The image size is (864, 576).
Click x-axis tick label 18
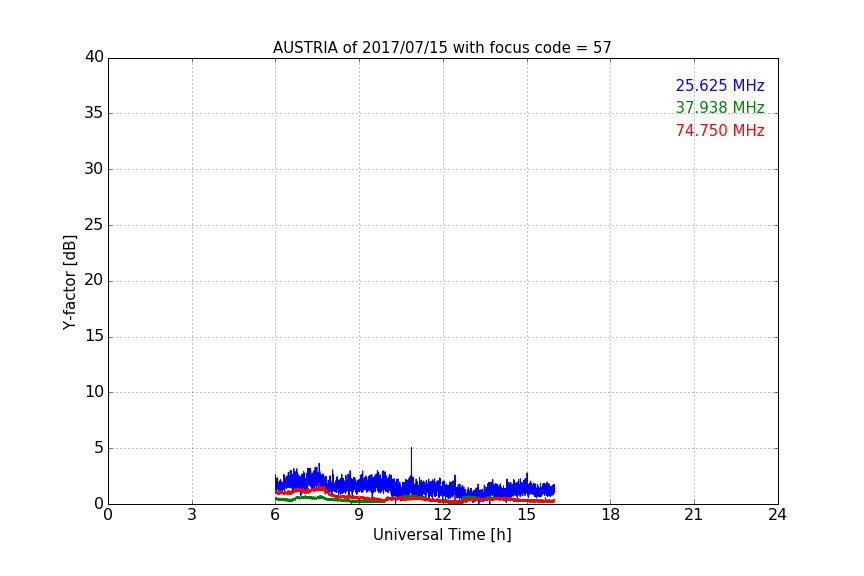pyautogui.click(x=610, y=515)
